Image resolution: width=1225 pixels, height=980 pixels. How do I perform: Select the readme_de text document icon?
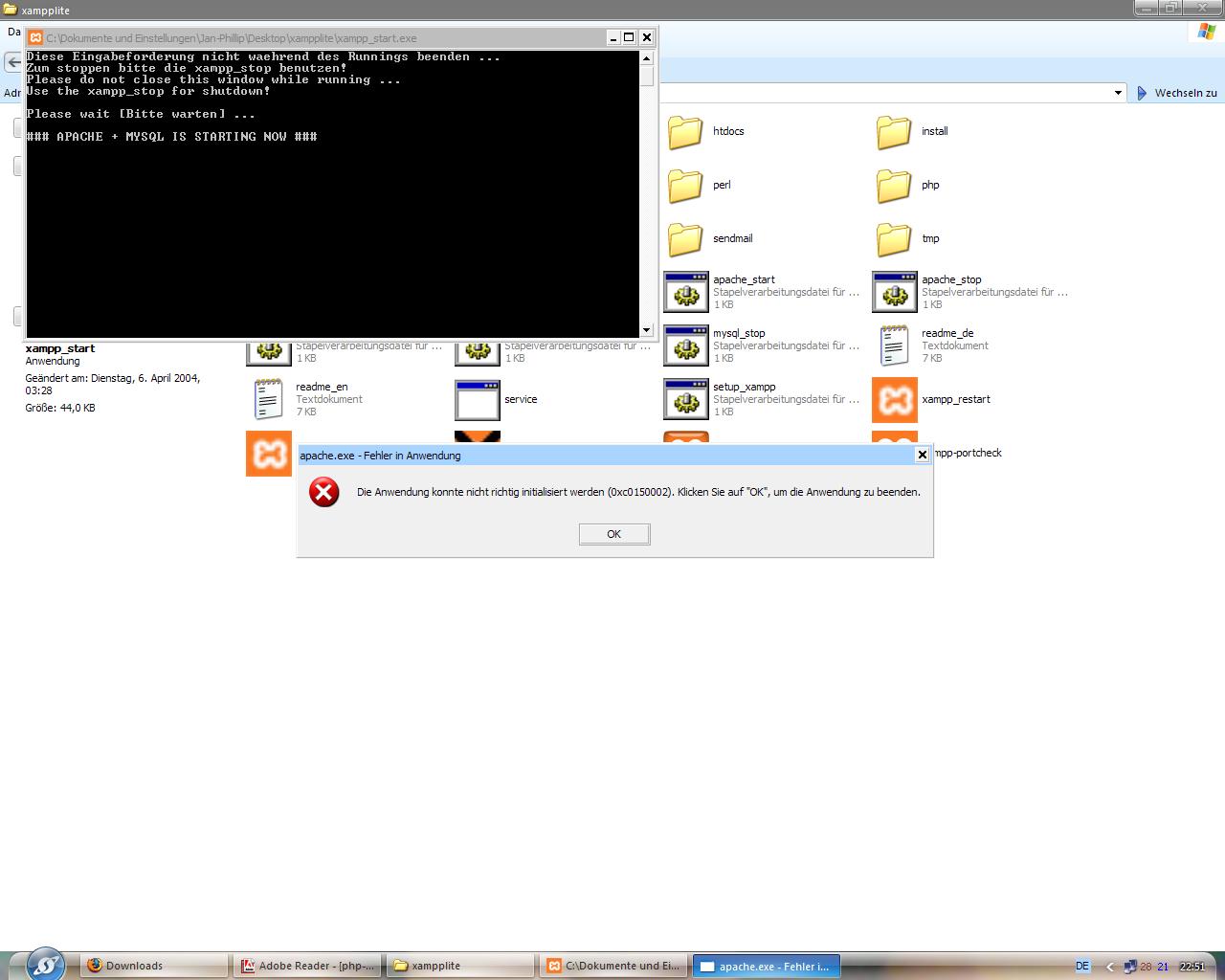(x=895, y=345)
